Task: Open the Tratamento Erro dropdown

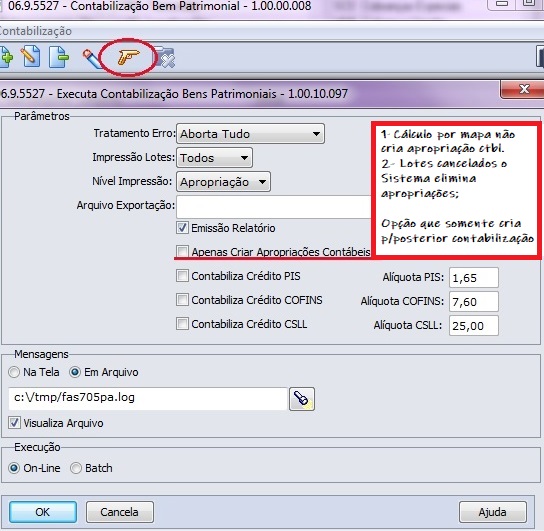Action: pyautogui.click(x=250, y=134)
